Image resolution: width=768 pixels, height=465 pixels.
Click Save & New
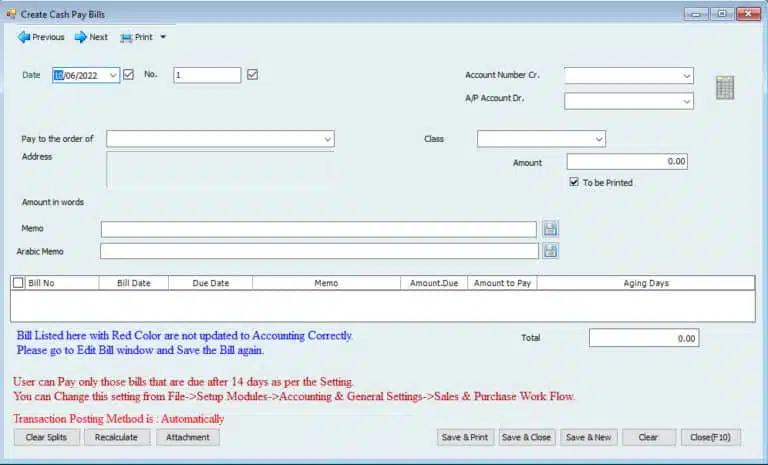click(x=589, y=437)
